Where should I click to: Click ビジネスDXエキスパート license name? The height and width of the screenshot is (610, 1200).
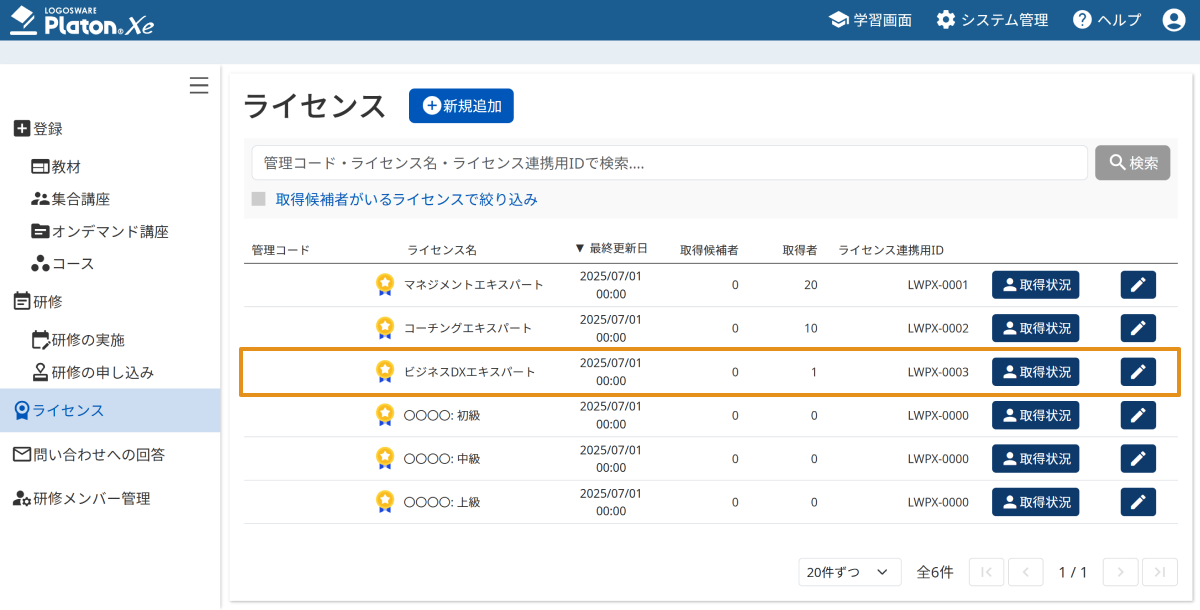click(470, 372)
